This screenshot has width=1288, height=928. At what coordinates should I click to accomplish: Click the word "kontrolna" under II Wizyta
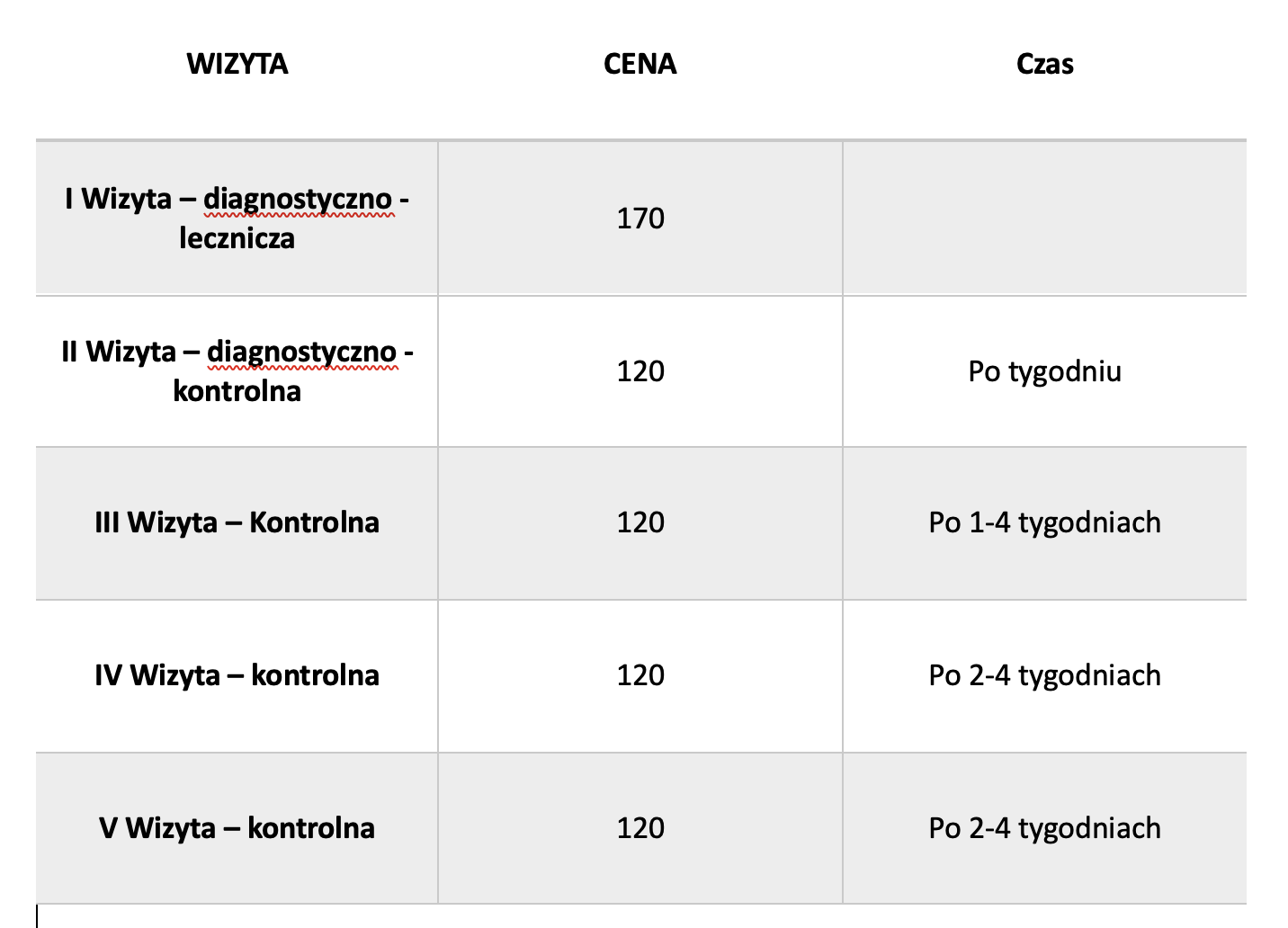coord(237,391)
